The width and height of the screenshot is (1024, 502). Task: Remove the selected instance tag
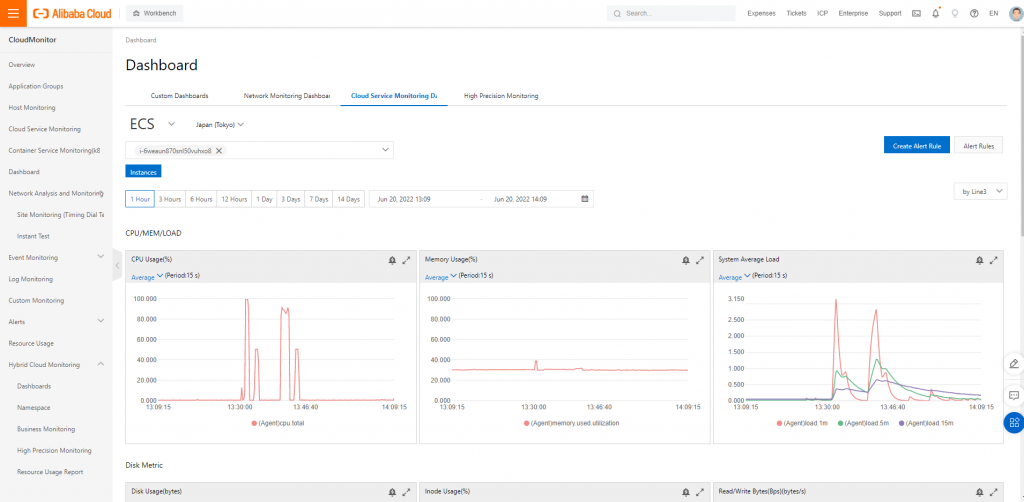(219, 151)
